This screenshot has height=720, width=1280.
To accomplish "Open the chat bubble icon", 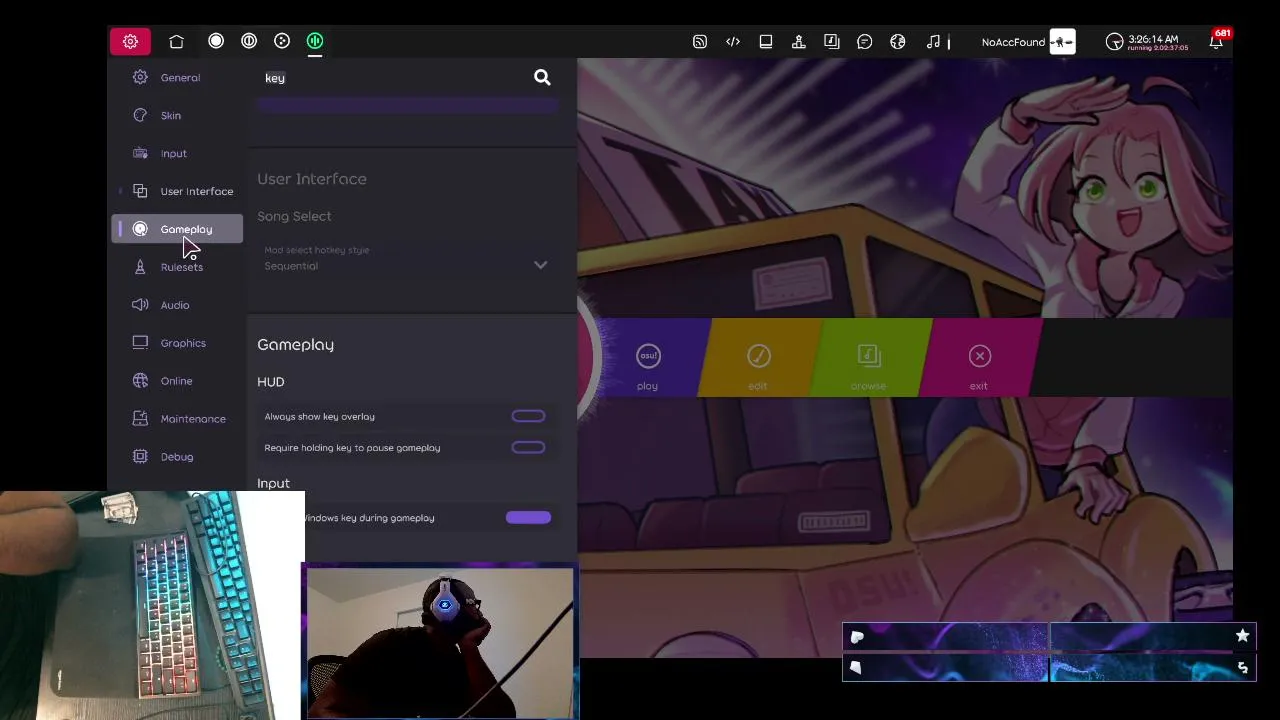I will click(865, 42).
